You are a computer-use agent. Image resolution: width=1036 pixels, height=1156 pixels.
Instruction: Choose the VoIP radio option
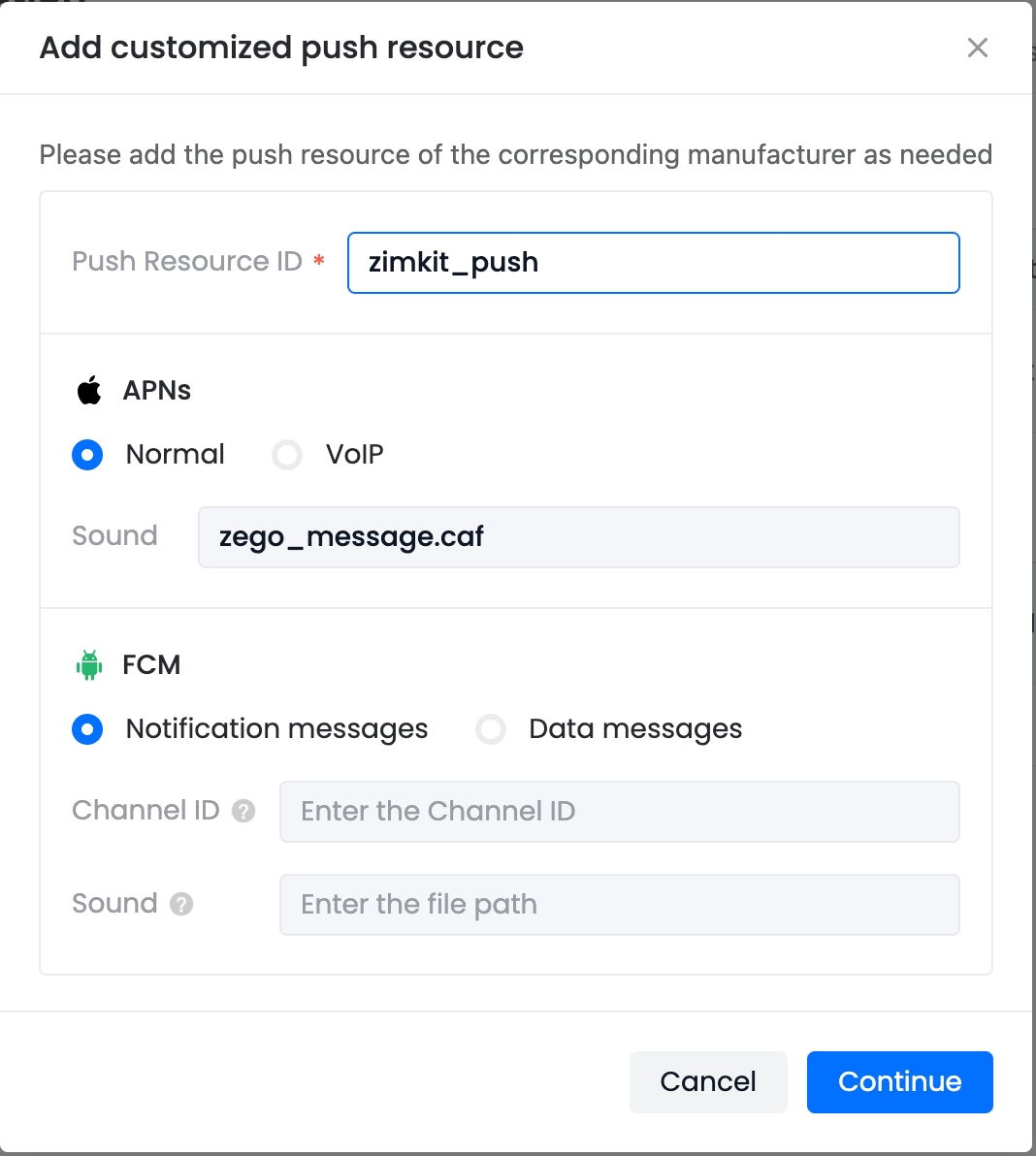(287, 455)
